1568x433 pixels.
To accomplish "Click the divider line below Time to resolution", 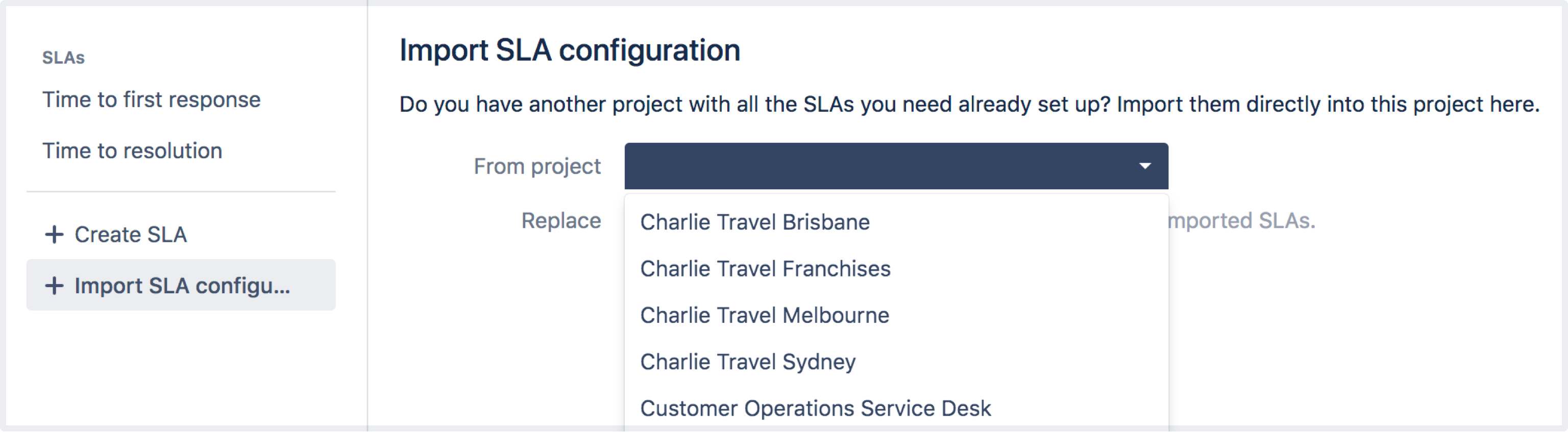I will pyautogui.click(x=181, y=192).
